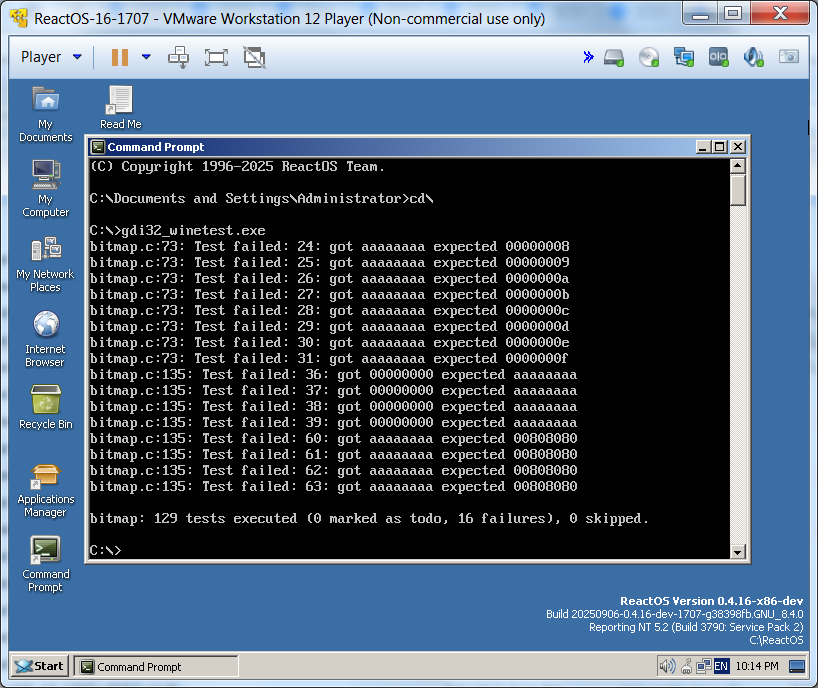Click Command Prompt taskbar button
Viewport: 818px width, 688px height.
(x=155, y=667)
